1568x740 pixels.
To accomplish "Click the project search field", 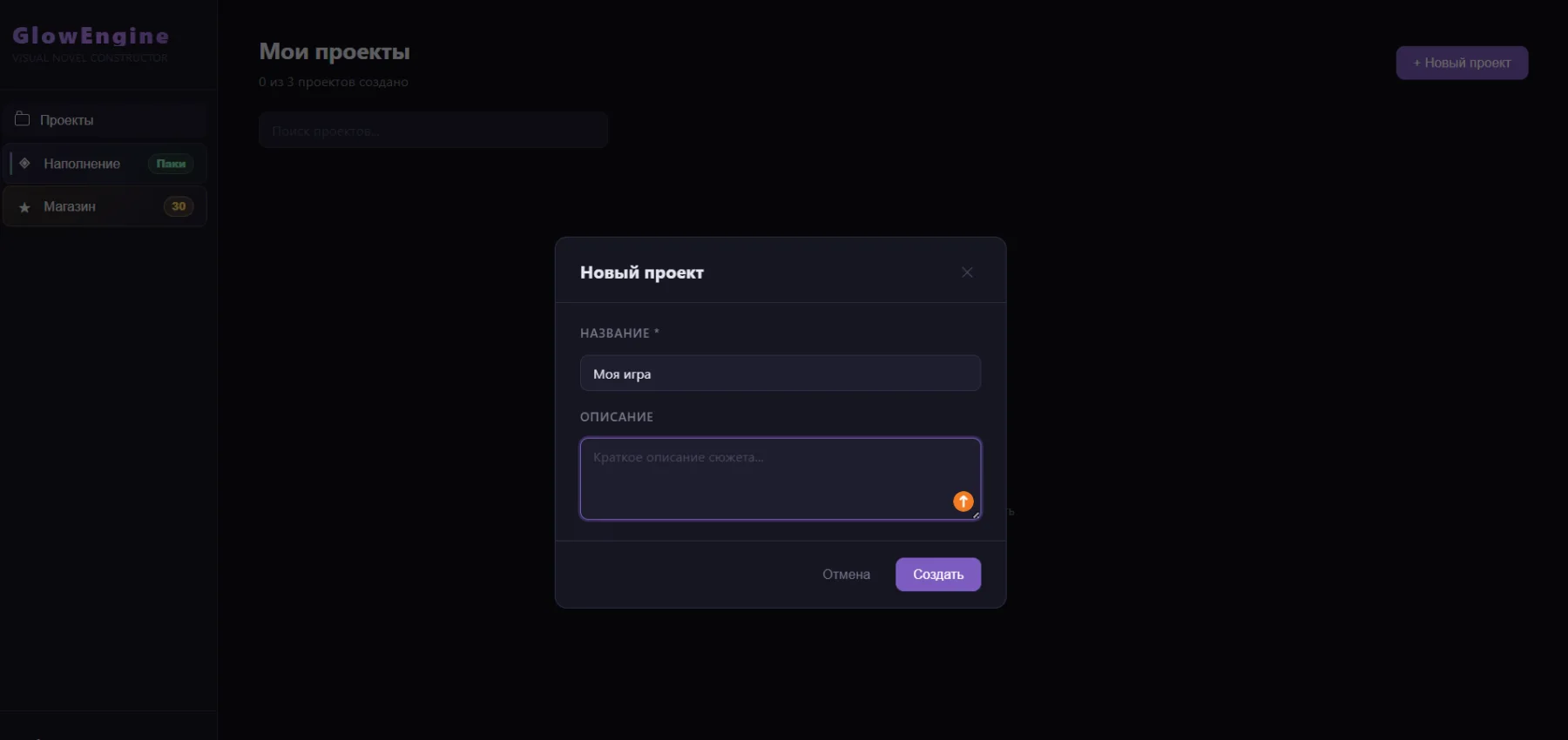I will [x=433, y=130].
